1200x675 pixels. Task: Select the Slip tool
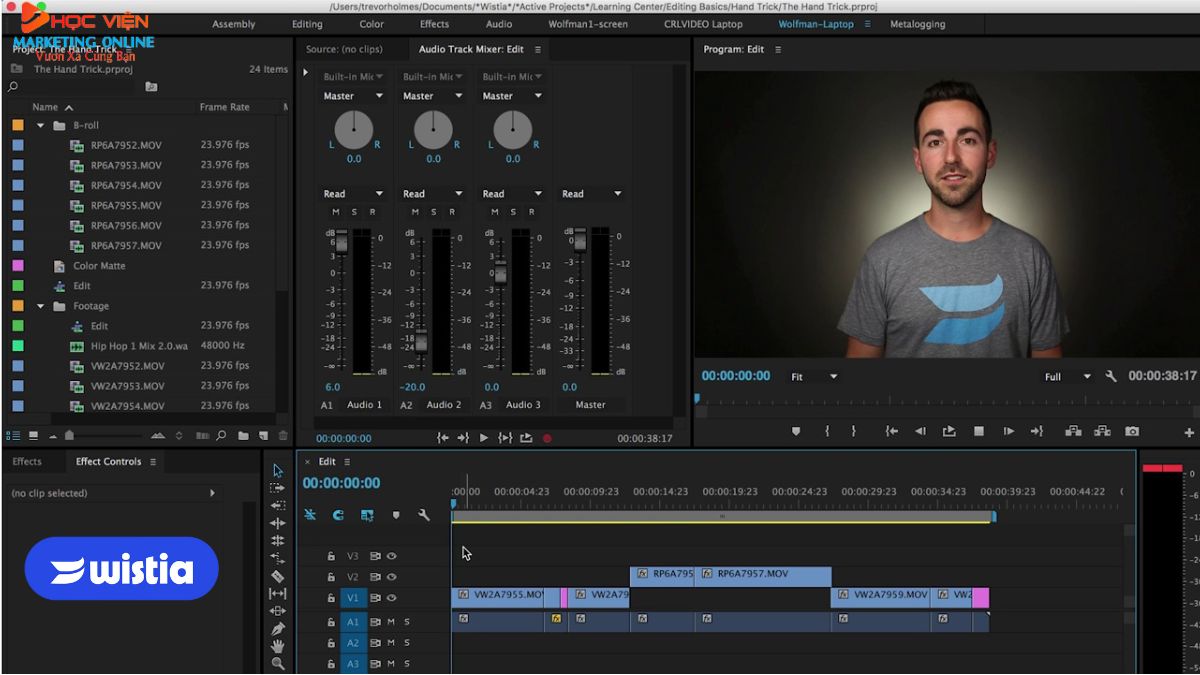tap(278, 593)
